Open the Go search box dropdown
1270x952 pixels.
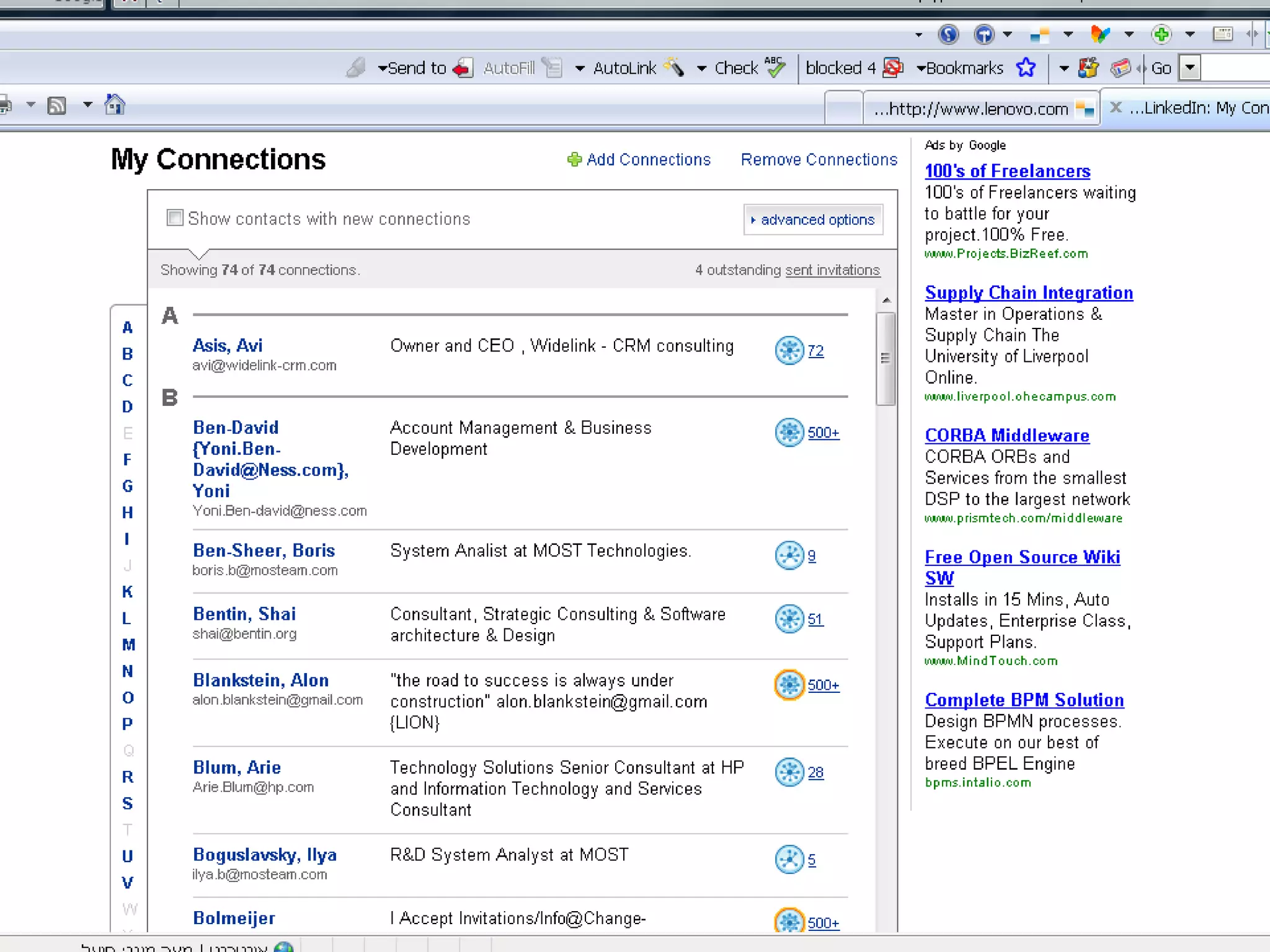click(1189, 68)
